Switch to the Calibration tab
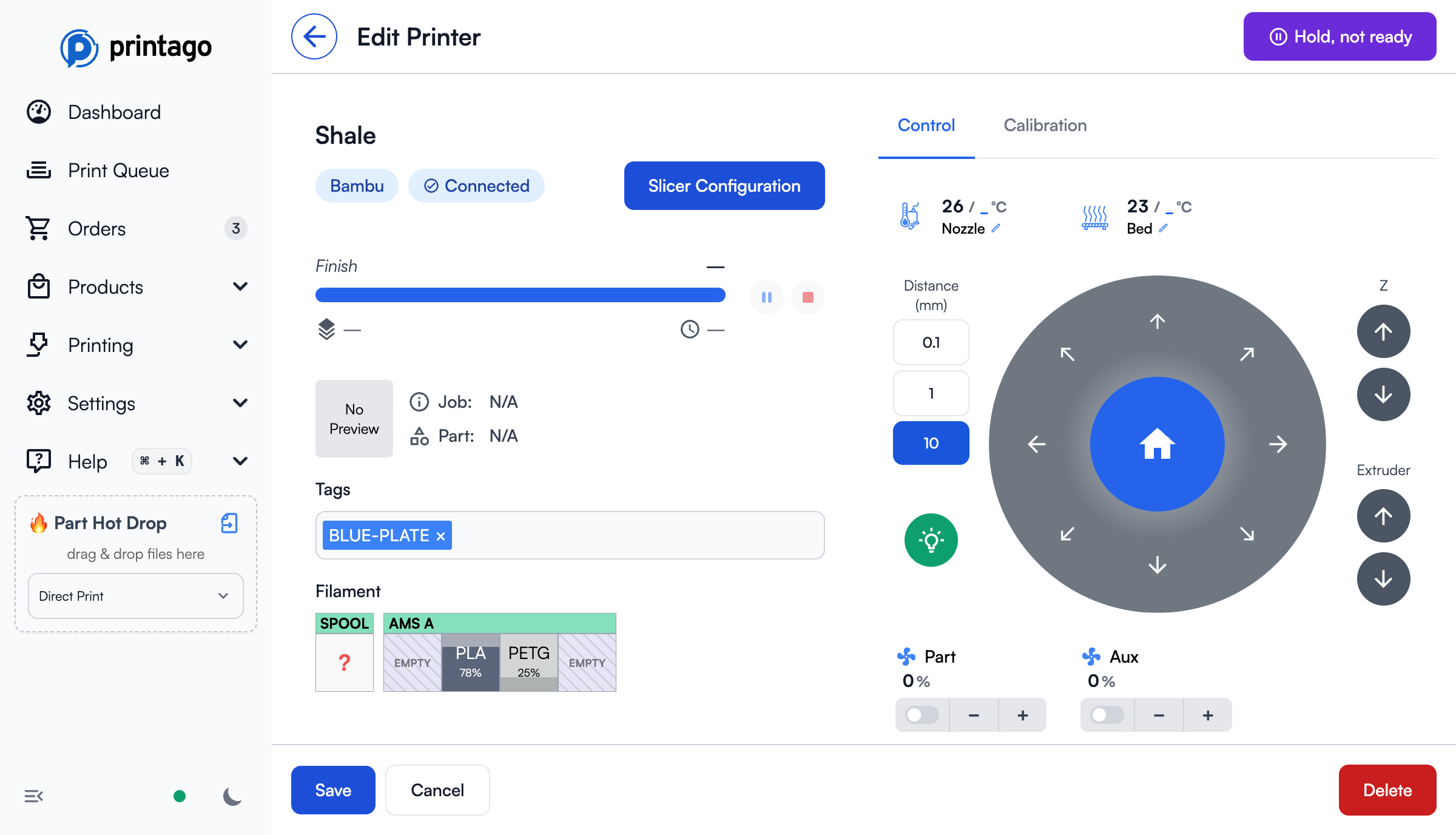This screenshot has height=835, width=1456. click(x=1045, y=126)
